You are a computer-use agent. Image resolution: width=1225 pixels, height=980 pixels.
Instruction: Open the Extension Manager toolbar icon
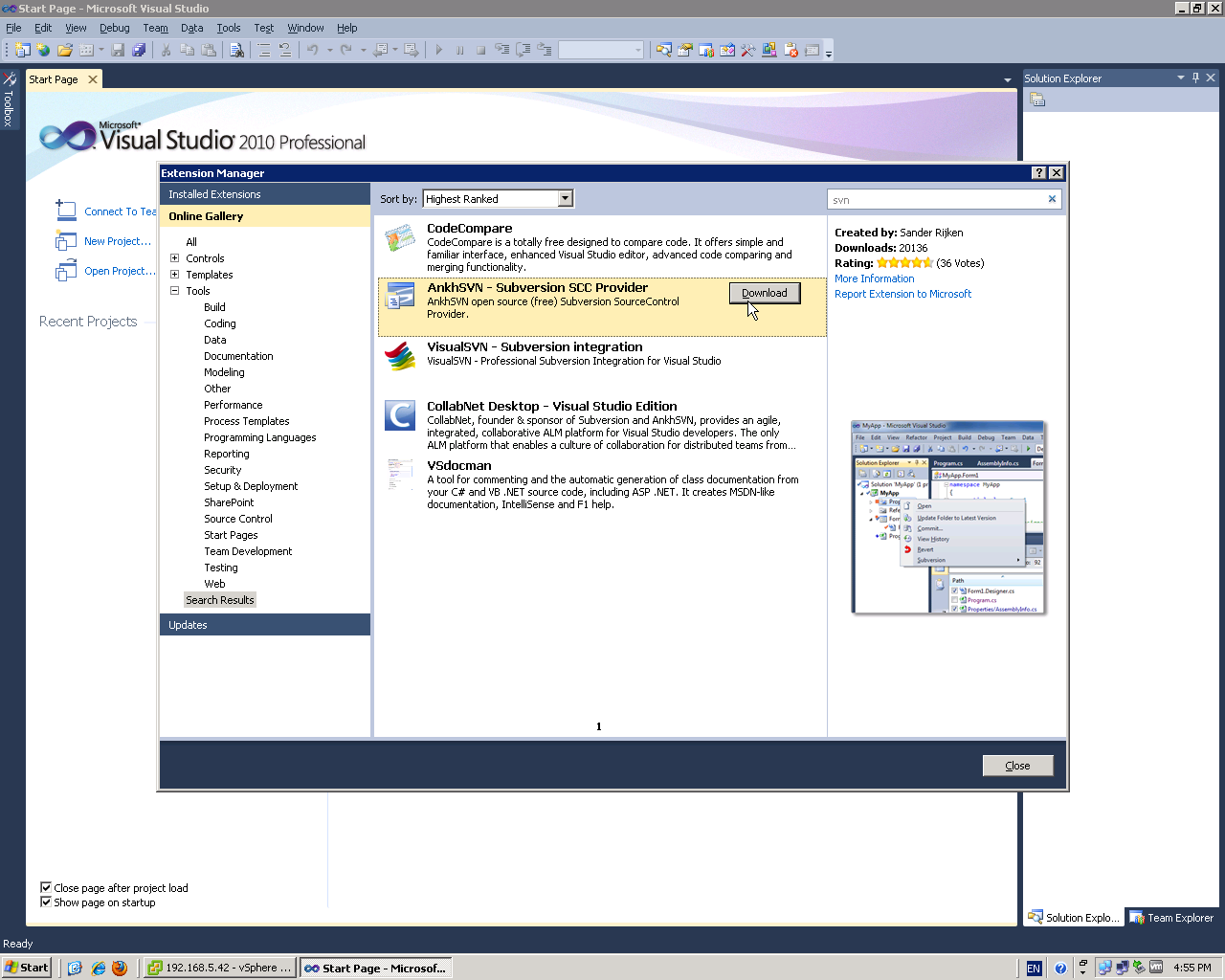(x=768, y=50)
